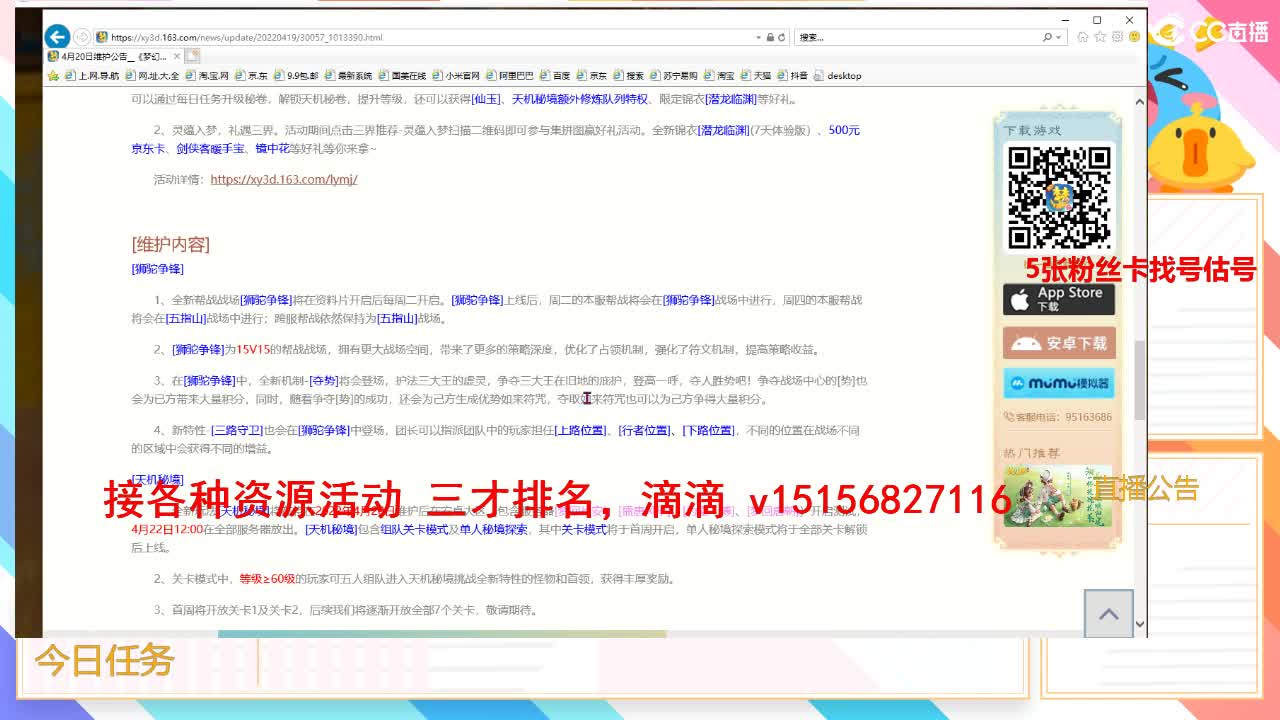Click the Add to favorites bar star
The height and width of the screenshot is (720, 1280).
coord(53,75)
